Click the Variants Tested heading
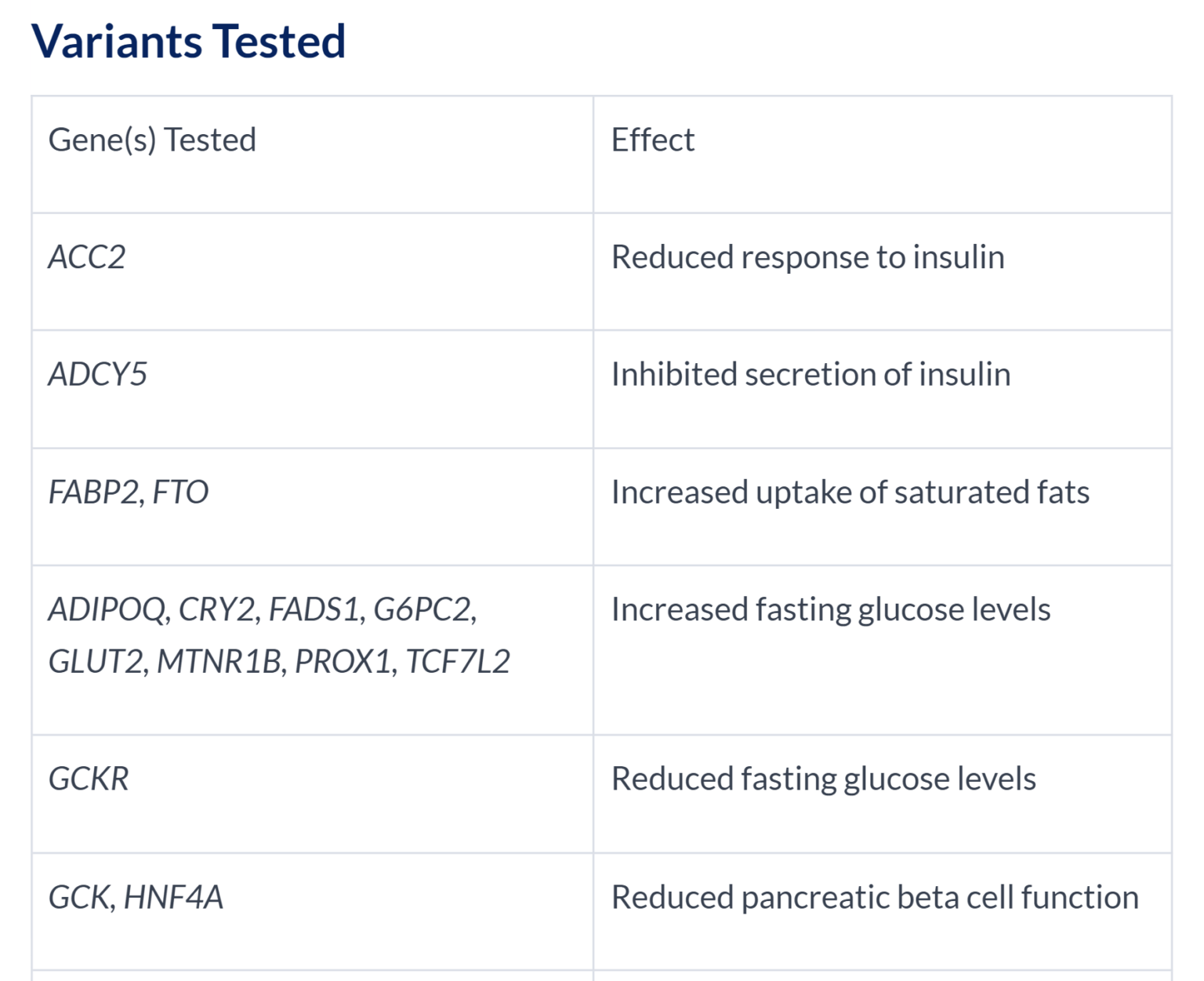The image size is (1204, 981). [x=188, y=42]
